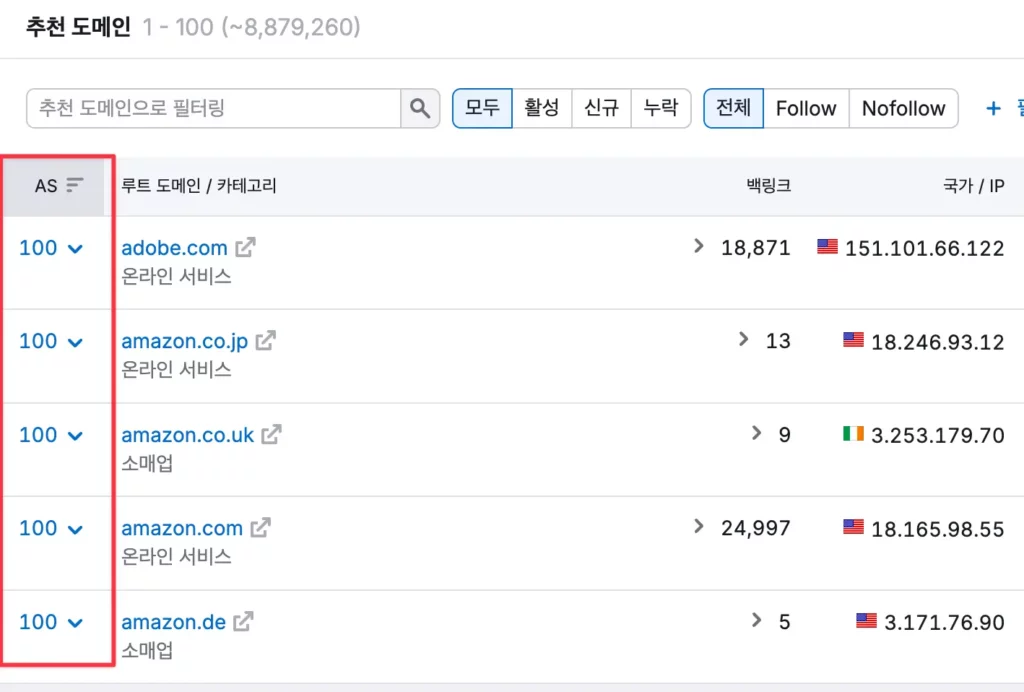This screenshot has height=692, width=1024.
Task: Select the 전체 link type tab
Action: click(x=733, y=108)
